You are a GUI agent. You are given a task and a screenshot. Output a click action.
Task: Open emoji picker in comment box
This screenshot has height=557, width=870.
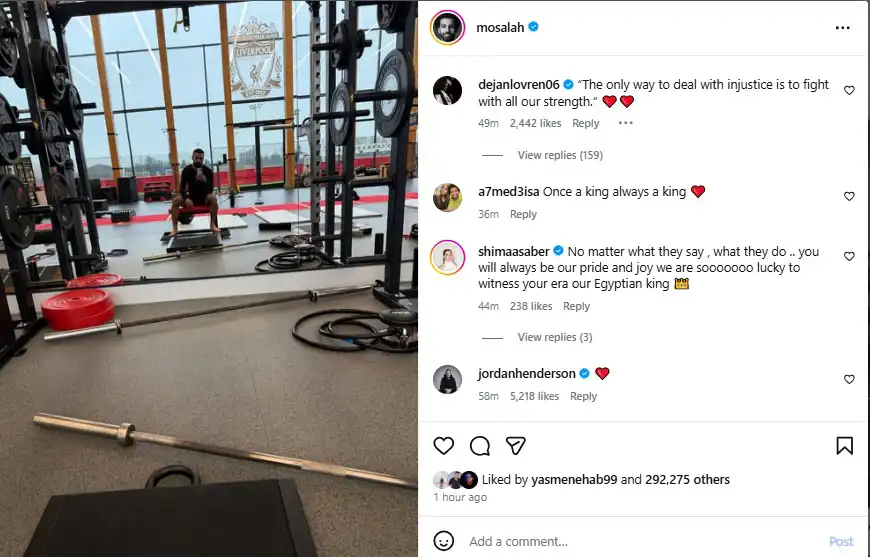443,541
